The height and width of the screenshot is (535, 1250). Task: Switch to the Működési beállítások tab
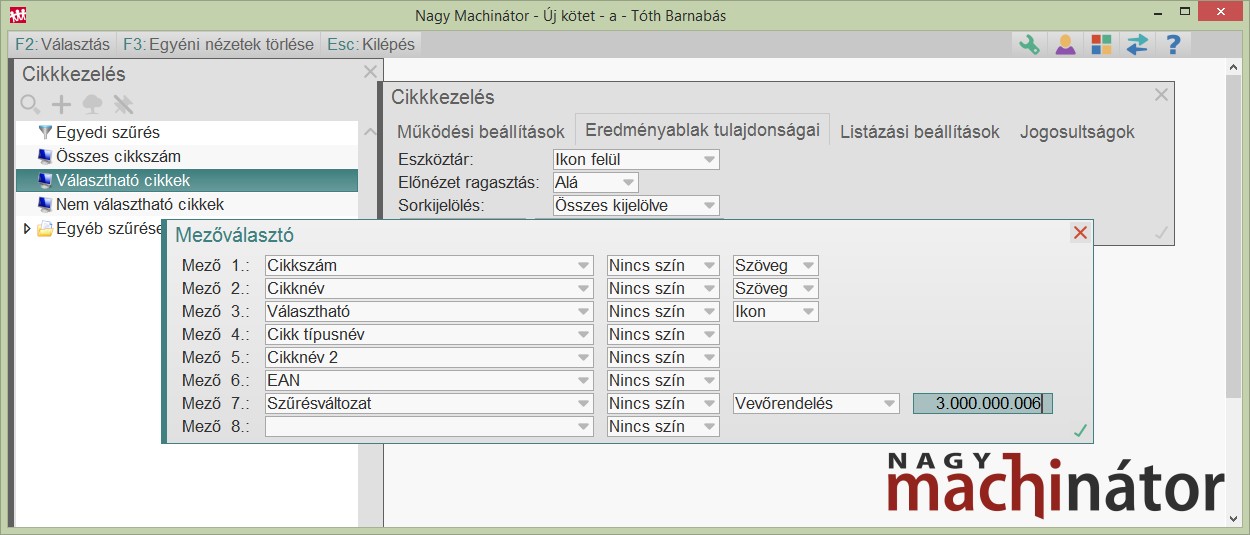pos(481,132)
